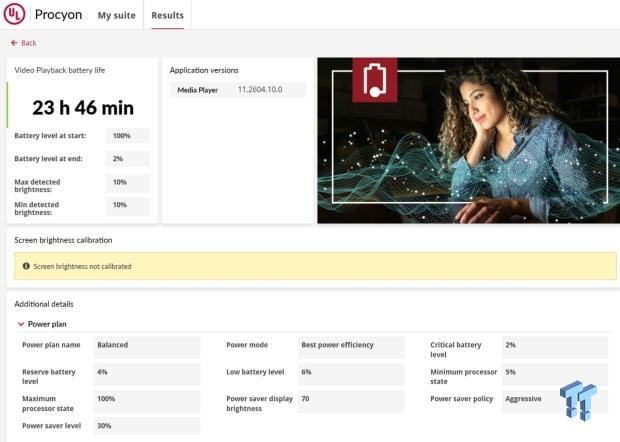Click the Battery level at end value
This screenshot has width=620, height=442.
pyautogui.click(x=127, y=159)
